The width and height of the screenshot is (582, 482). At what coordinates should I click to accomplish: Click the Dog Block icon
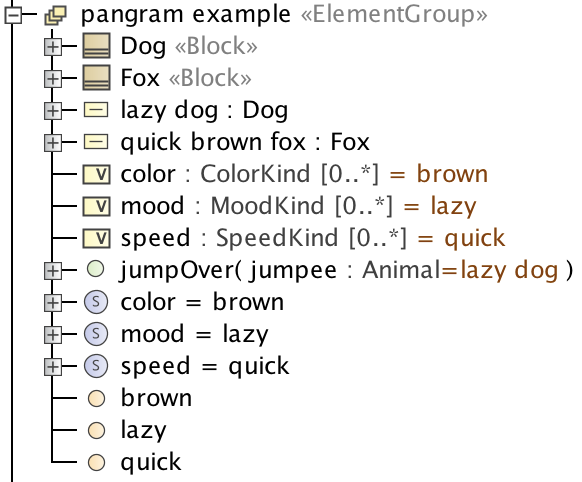[97, 46]
